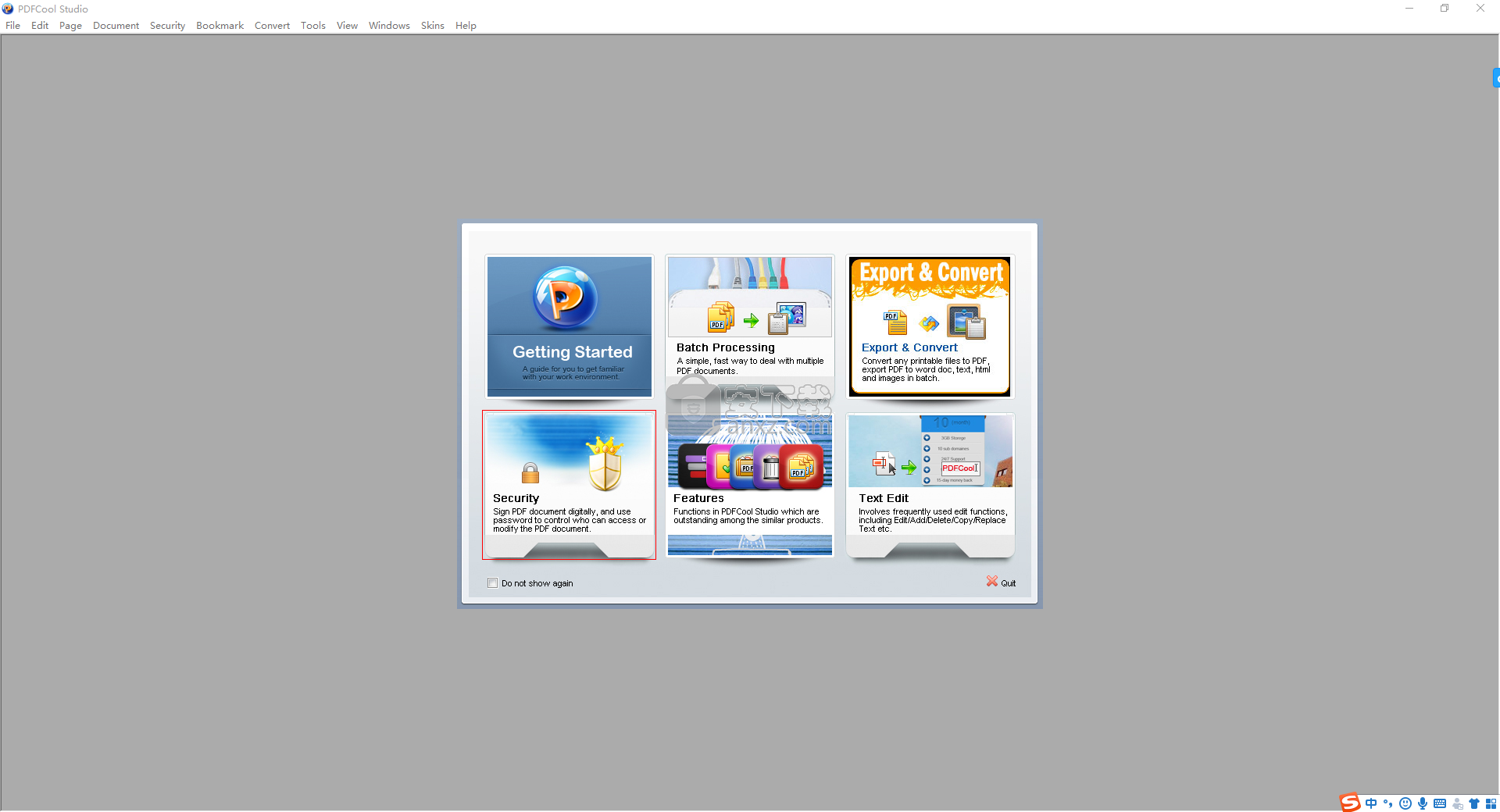Click the red PDF app icon in Features tile

(x=801, y=467)
